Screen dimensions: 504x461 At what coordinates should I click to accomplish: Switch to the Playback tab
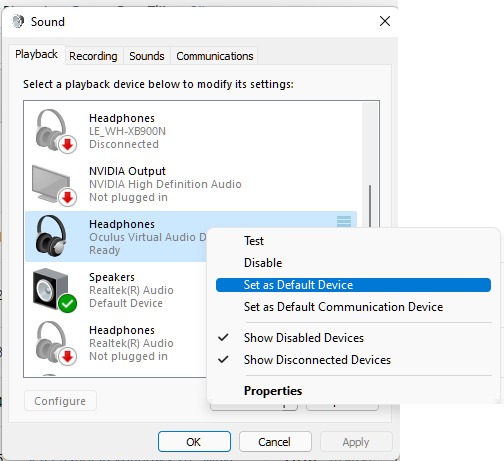37,54
